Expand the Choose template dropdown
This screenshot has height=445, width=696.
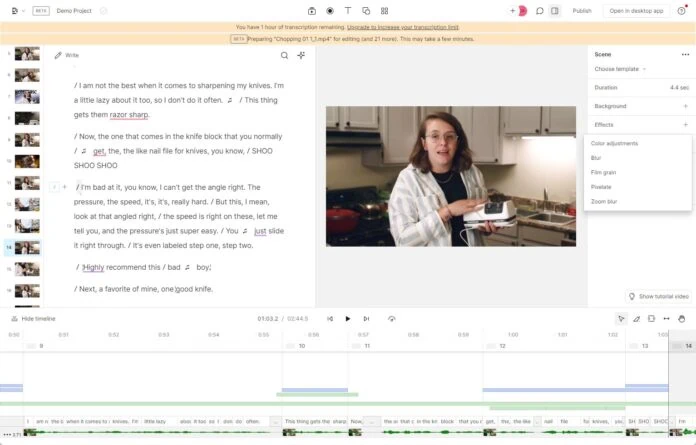(x=620, y=69)
